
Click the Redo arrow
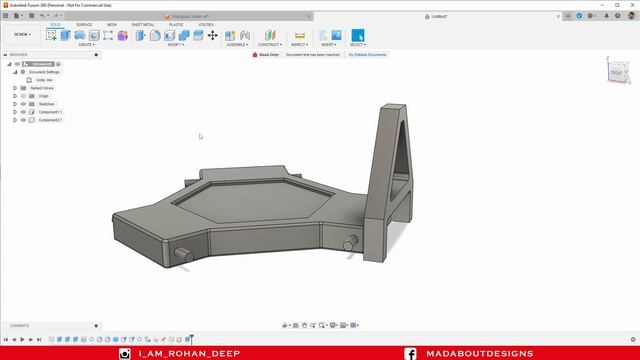[56, 16]
